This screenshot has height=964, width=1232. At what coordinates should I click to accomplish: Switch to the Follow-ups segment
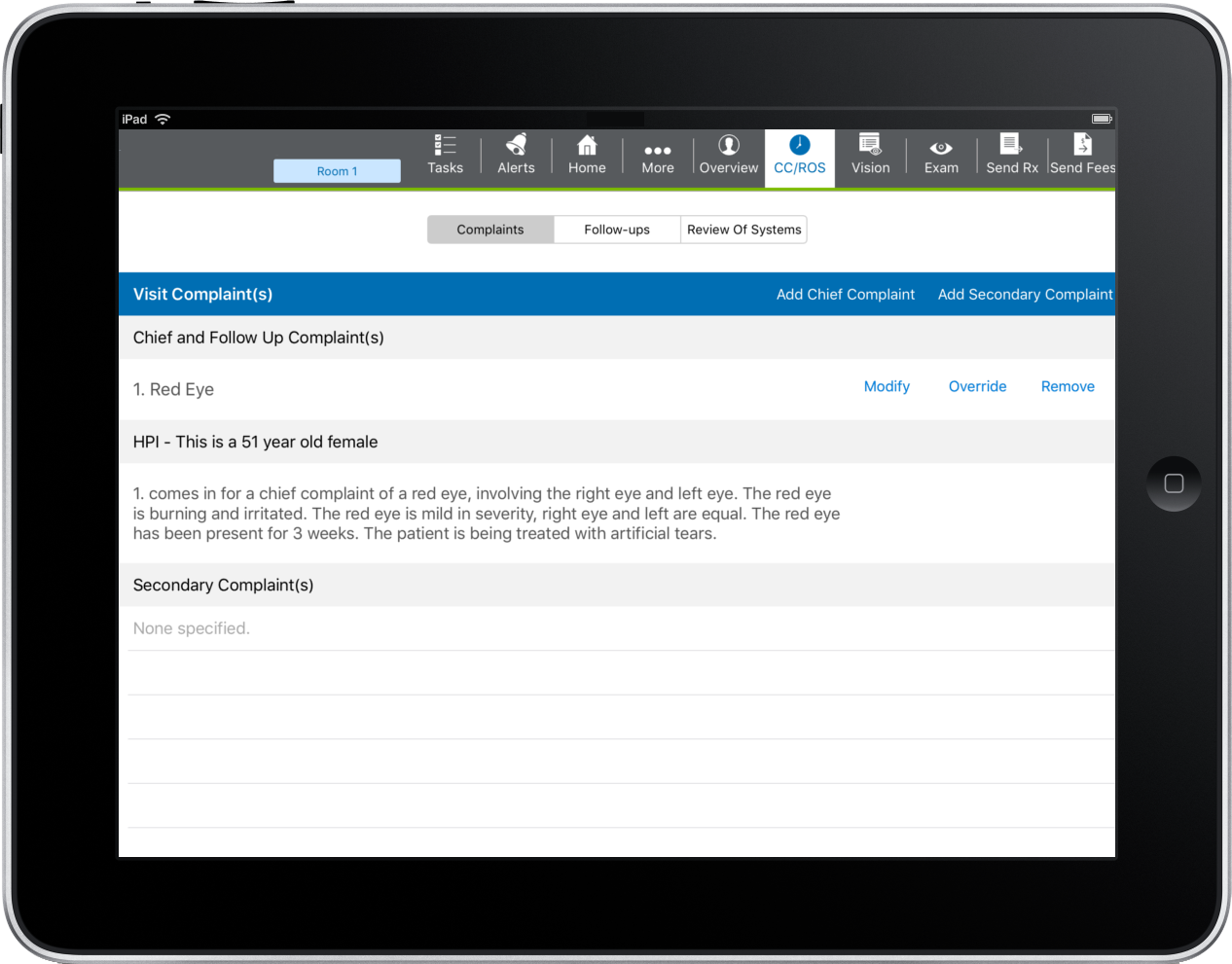tap(617, 230)
